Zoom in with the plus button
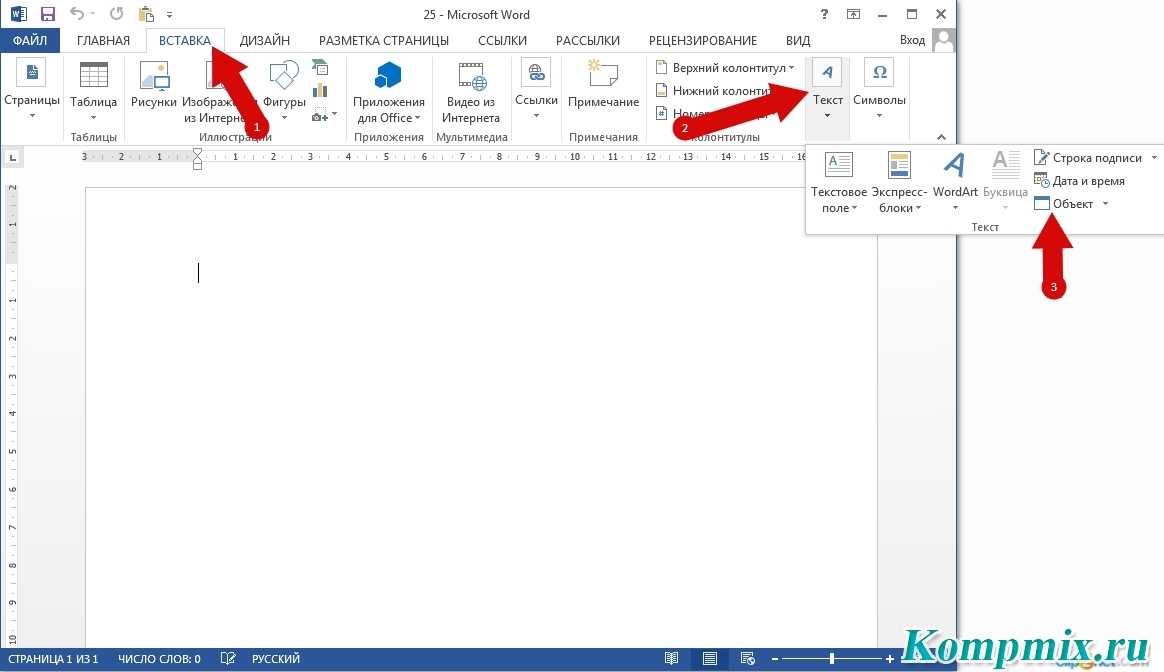1164x672 pixels. pyautogui.click(x=889, y=659)
